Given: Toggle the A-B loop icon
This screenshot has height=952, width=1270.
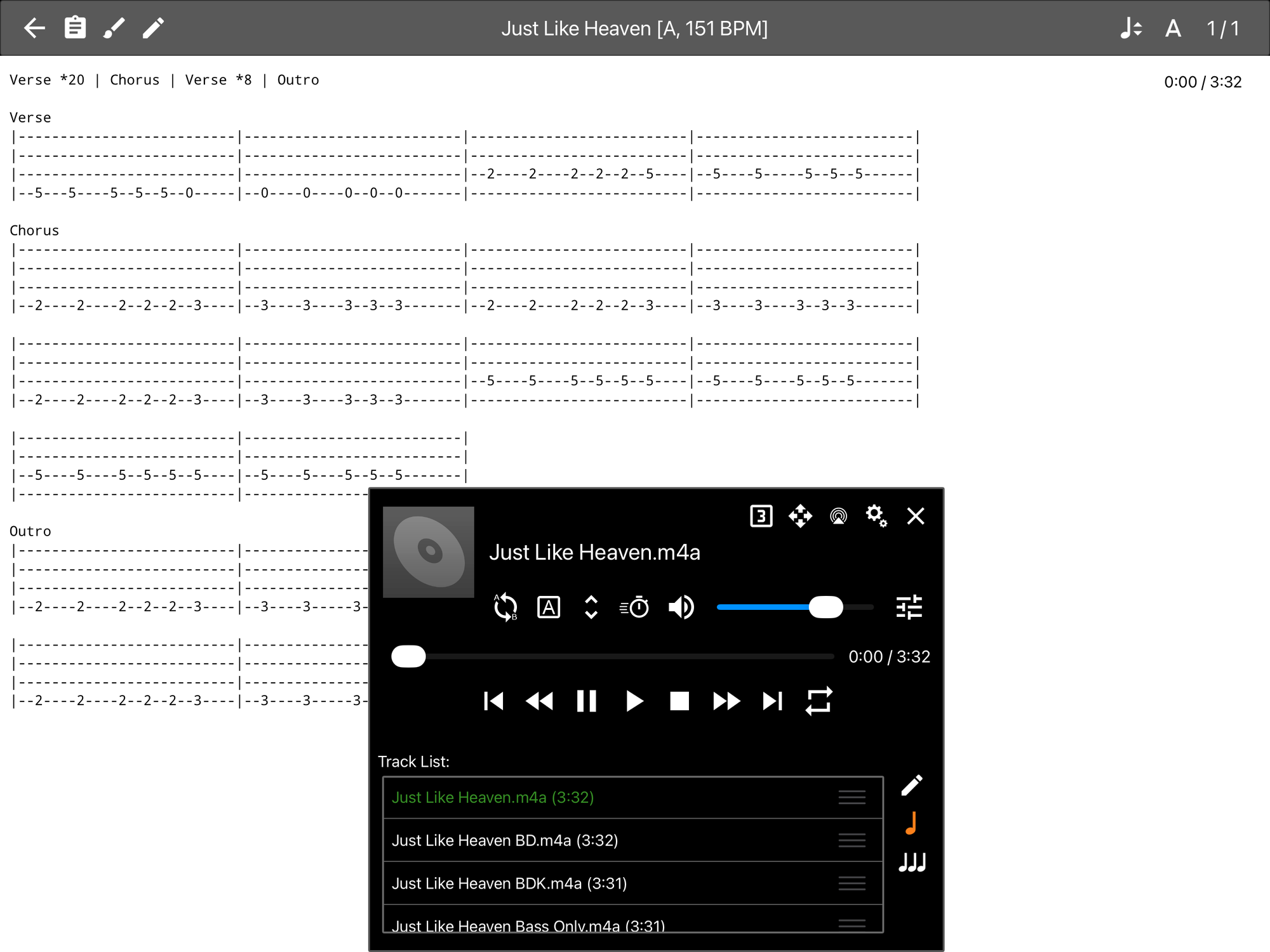Looking at the screenshot, I should coord(505,607).
